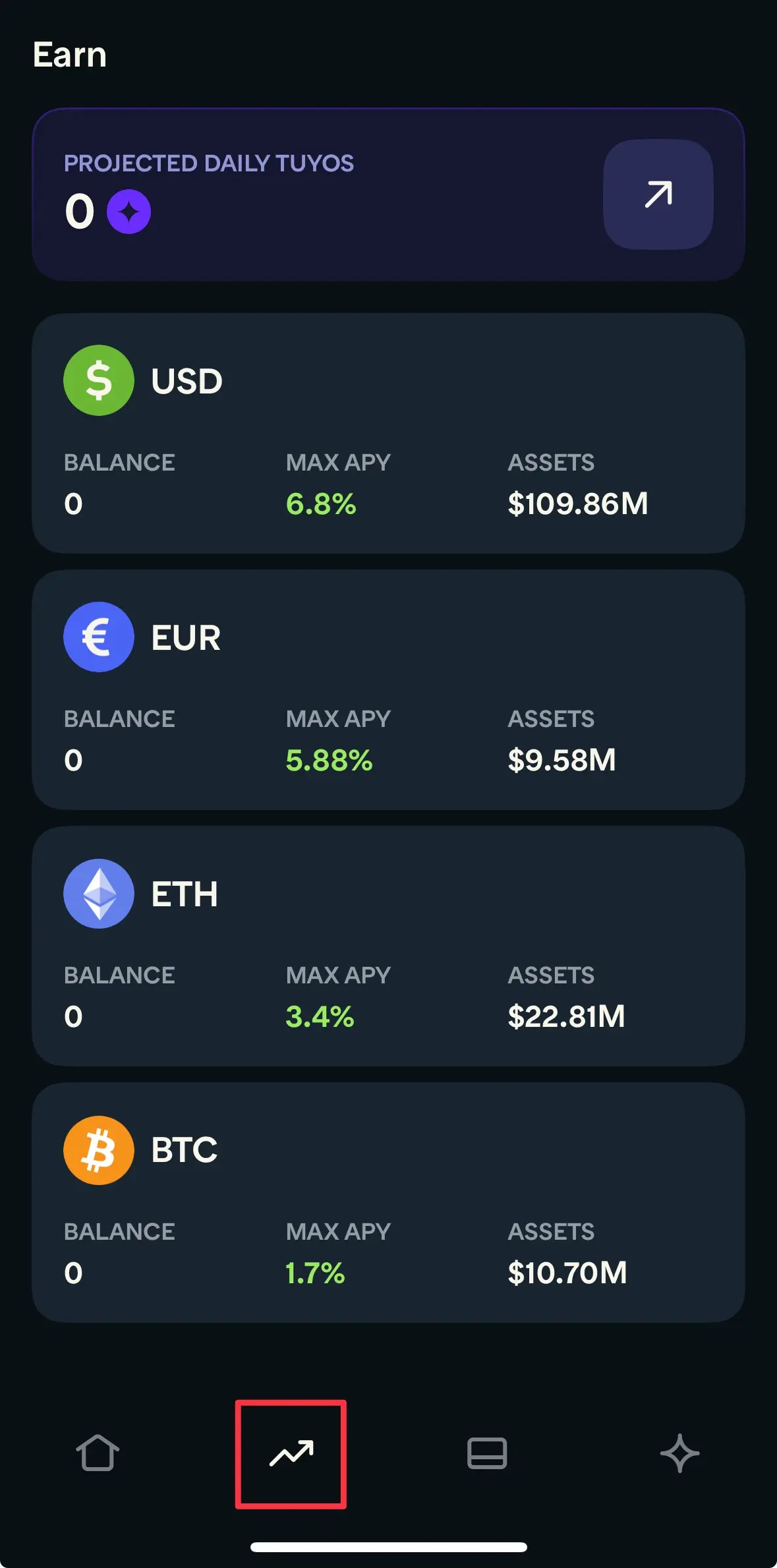Click the Earn page title
Image resolution: width=777 pixels, height=1568 pixels.
pos(70,54)
